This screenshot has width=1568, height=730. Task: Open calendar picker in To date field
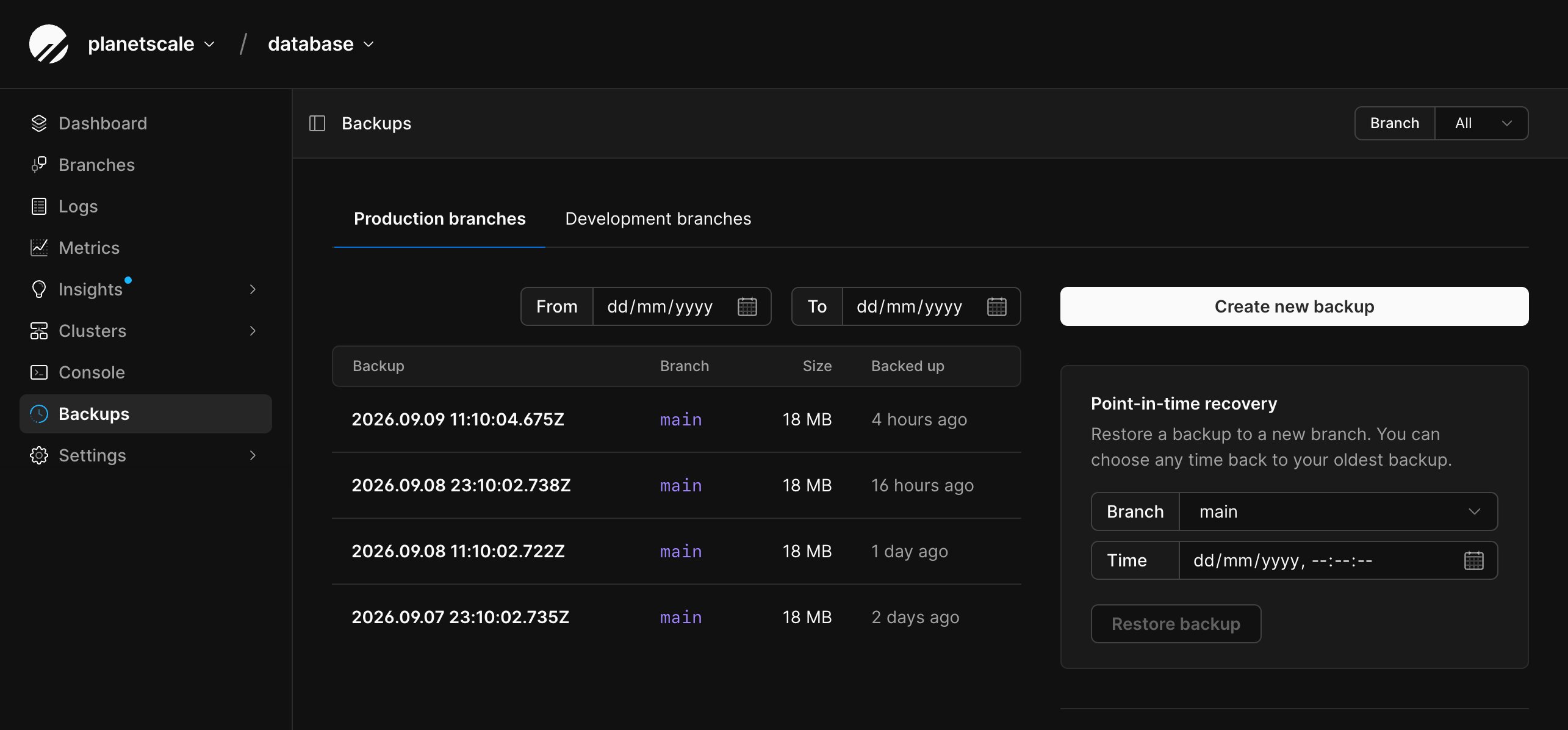997,306
